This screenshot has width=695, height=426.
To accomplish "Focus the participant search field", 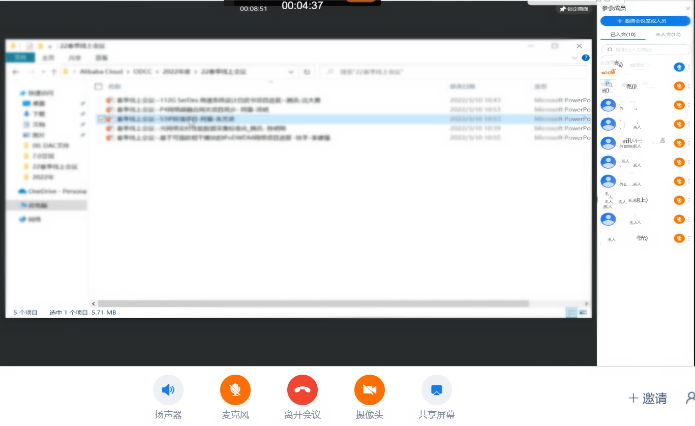I will (x=645, y=50).
